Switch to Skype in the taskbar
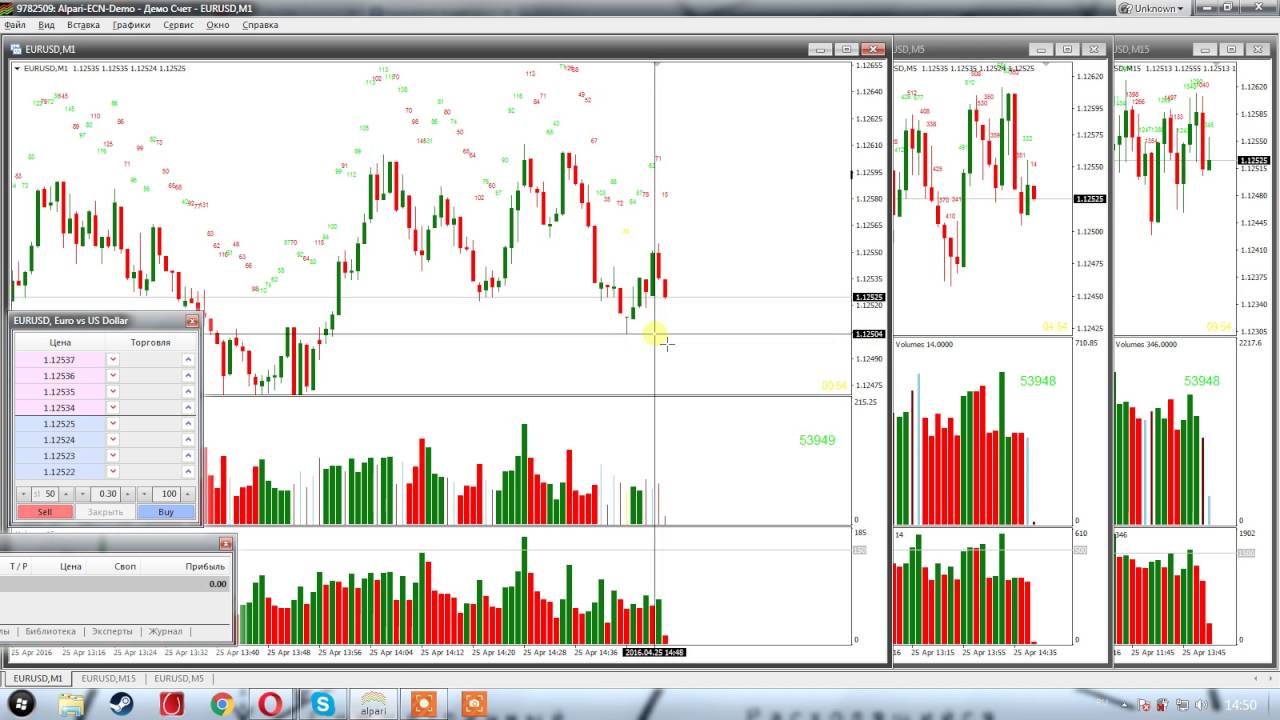The width and height of the screenshot is (1280, 720). point(322,704)
